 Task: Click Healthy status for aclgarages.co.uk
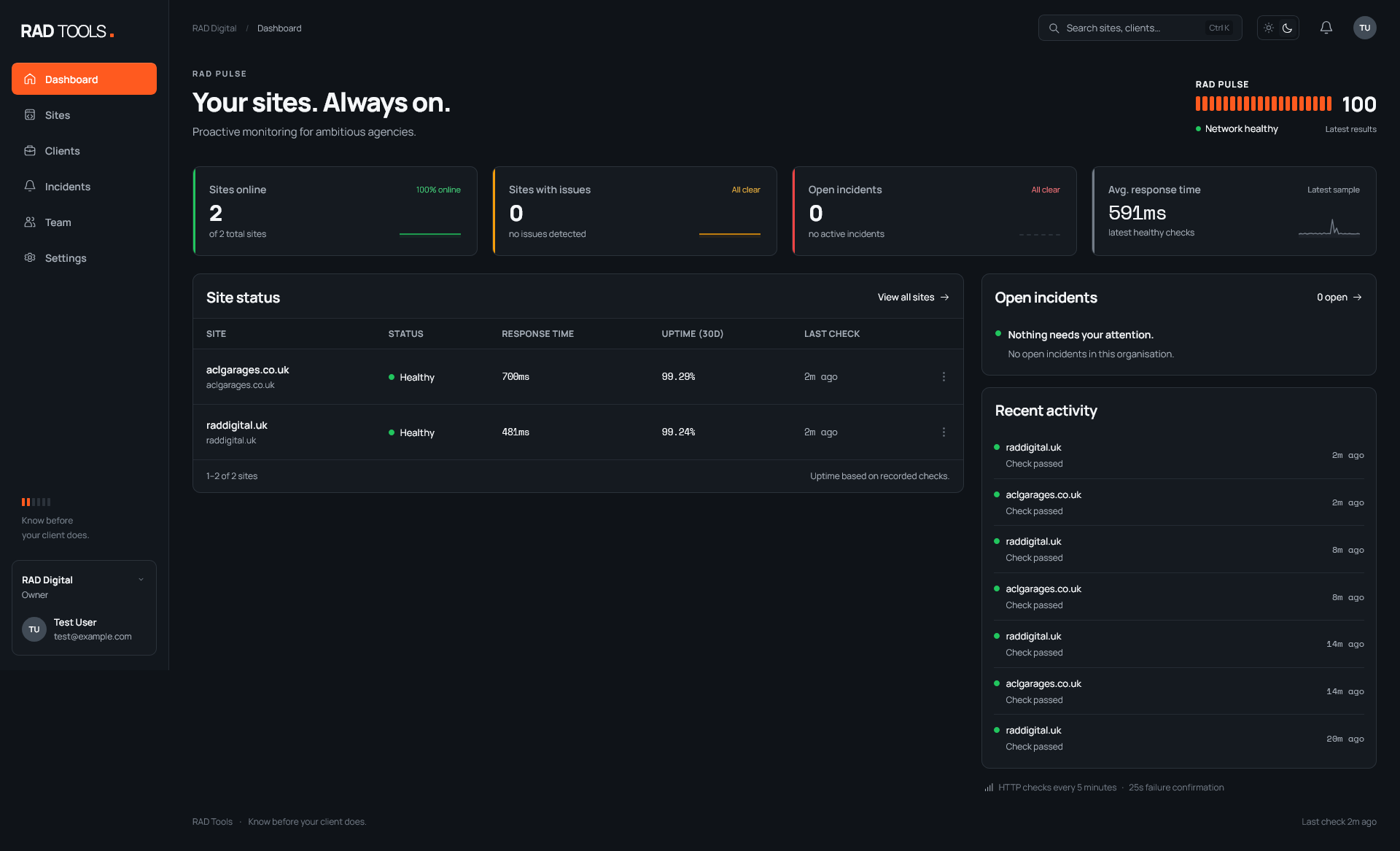(x=411, y=377)
